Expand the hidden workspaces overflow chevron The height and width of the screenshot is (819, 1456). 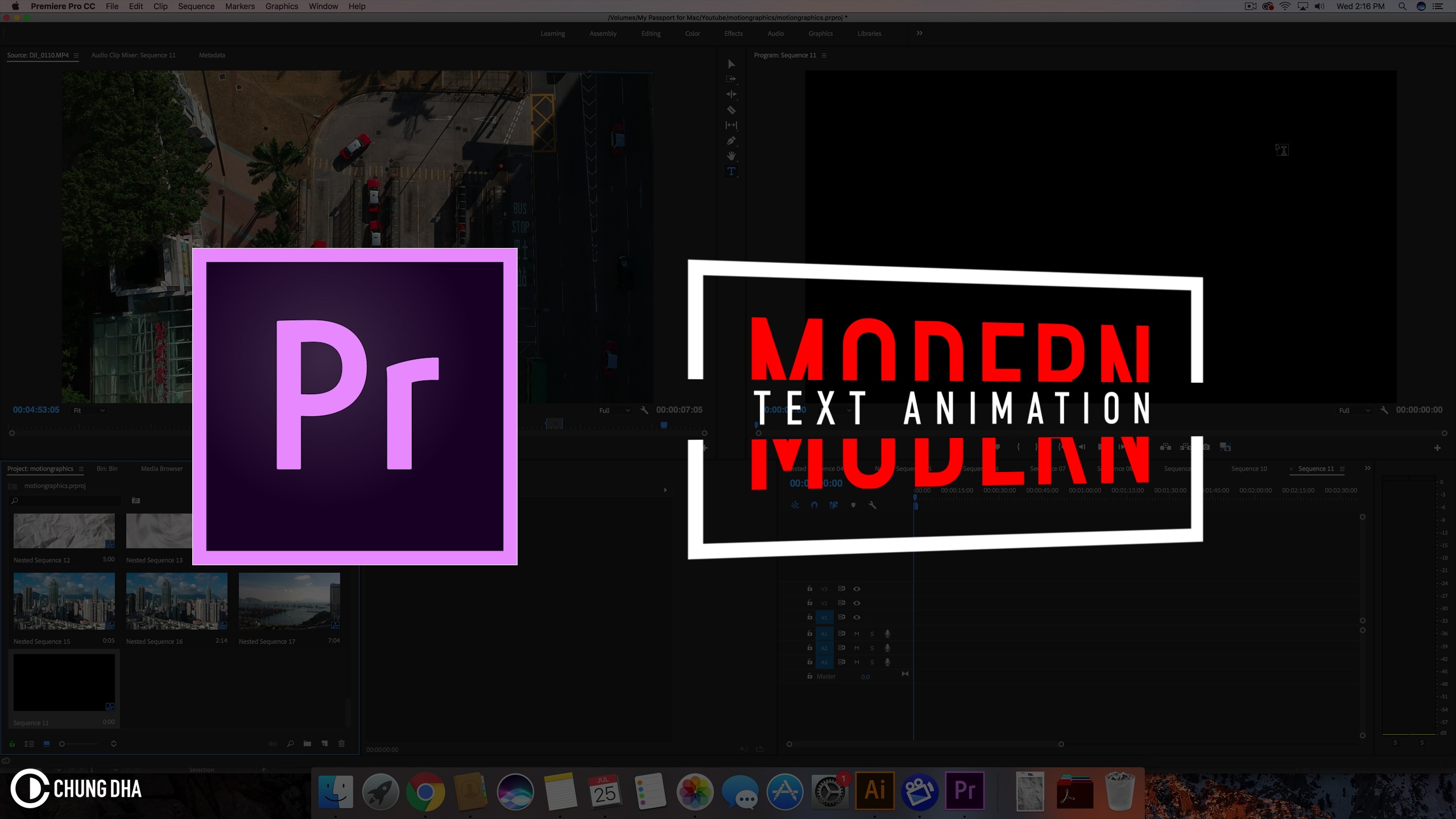click(x=919, y=33)
